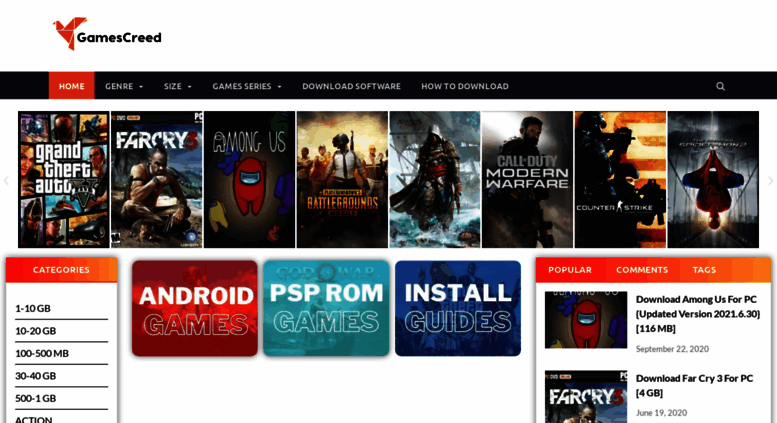
Task: Select the 10-20 GB category
Action: click(35, 331)
